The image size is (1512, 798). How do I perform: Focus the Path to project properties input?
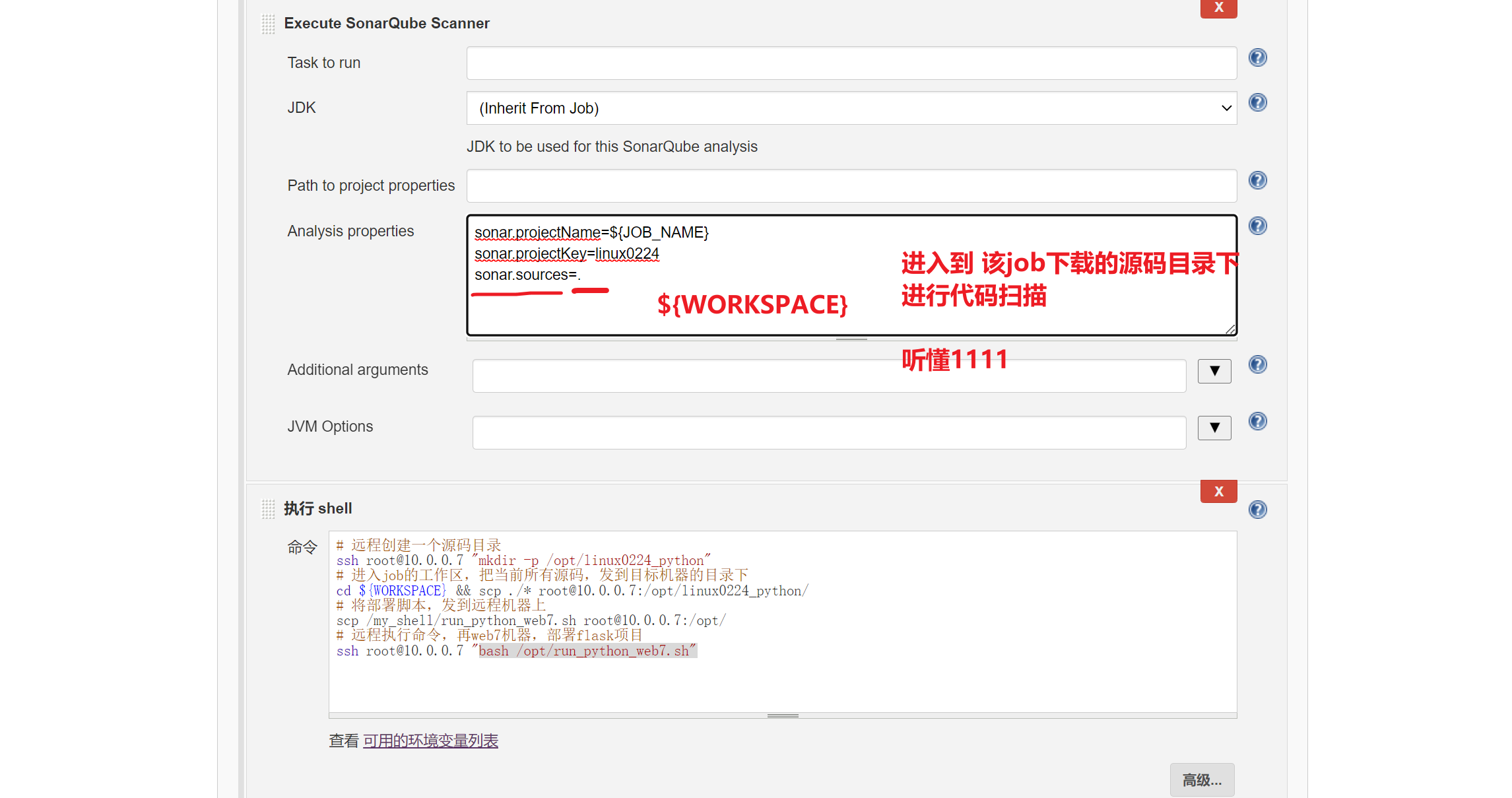[x=851, y=186]
